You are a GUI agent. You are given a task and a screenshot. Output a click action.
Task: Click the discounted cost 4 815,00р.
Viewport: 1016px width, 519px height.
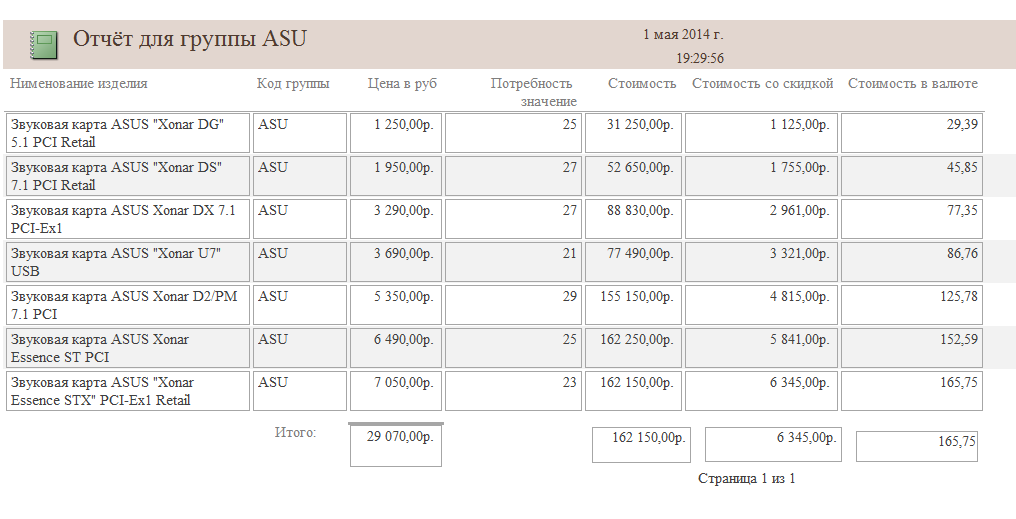761,305
